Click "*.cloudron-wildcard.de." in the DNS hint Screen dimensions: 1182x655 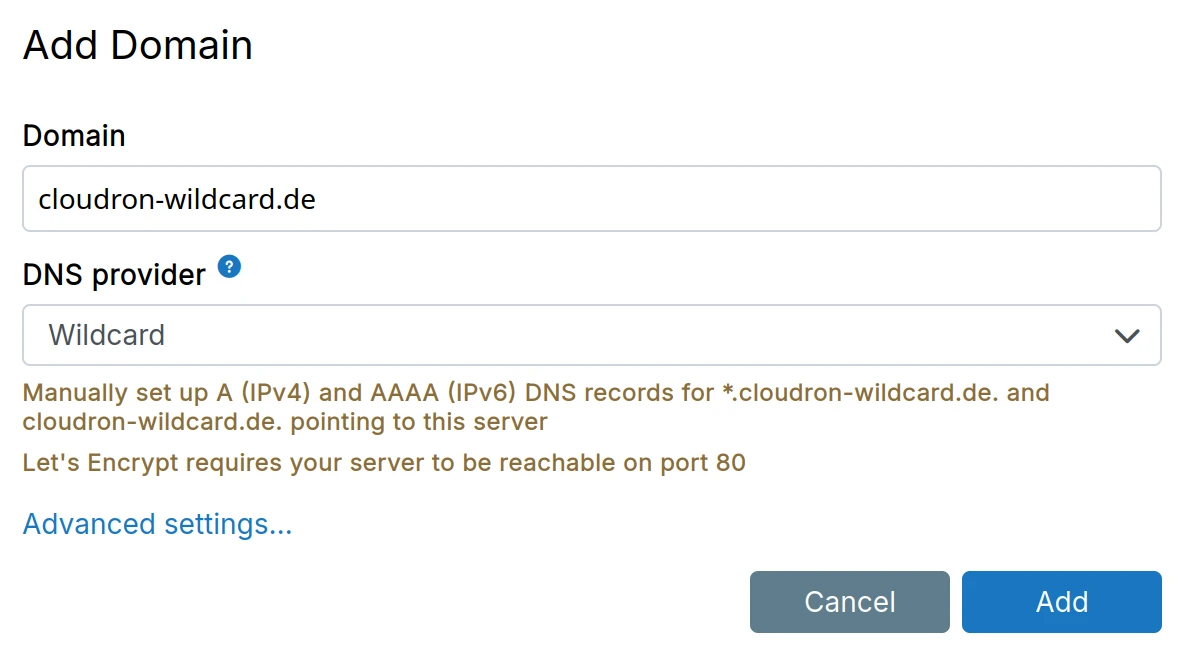tap(860, 392)
